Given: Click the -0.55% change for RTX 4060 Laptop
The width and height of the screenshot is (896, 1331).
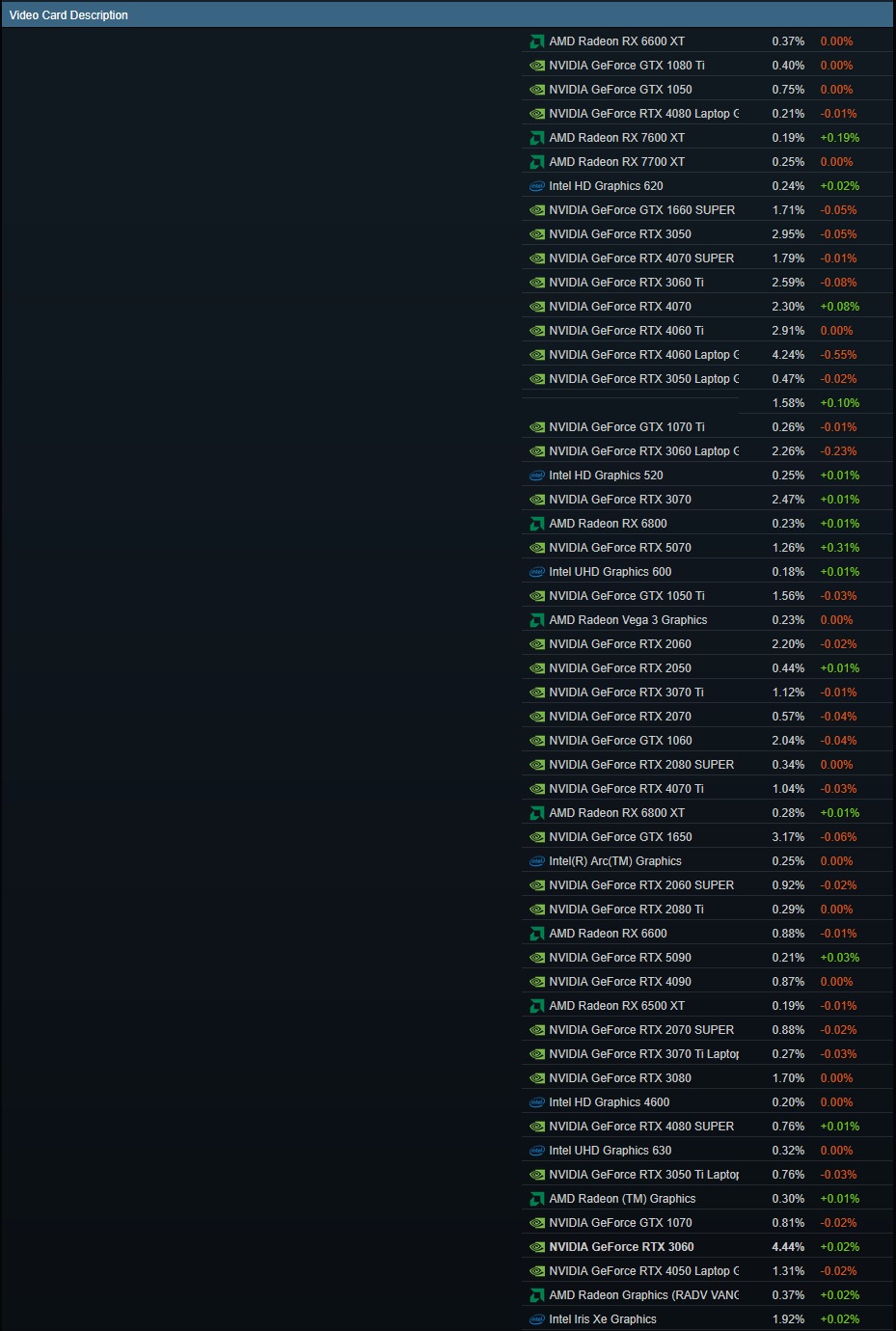Looking at the screenshot, I should 838,355.
